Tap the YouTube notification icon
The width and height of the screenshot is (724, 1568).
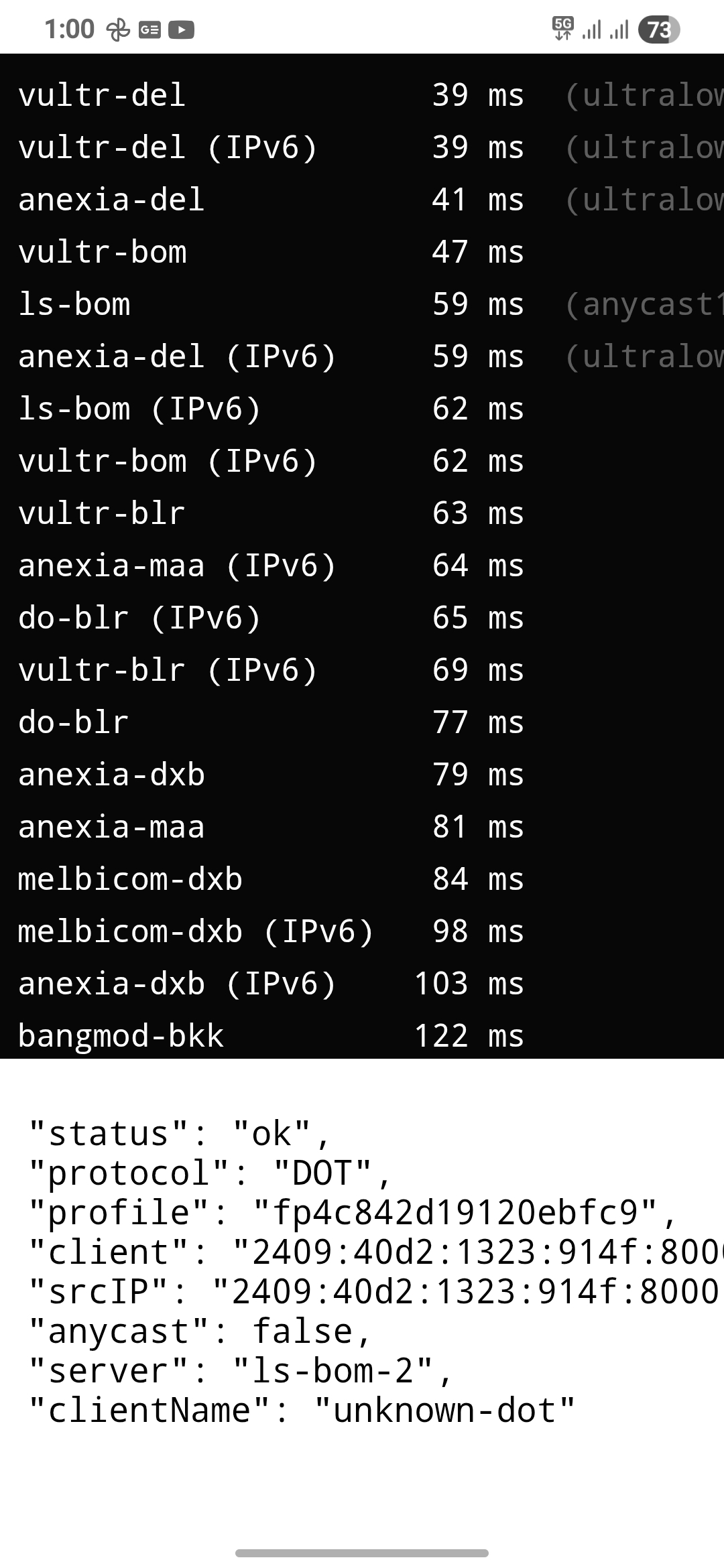181,30
